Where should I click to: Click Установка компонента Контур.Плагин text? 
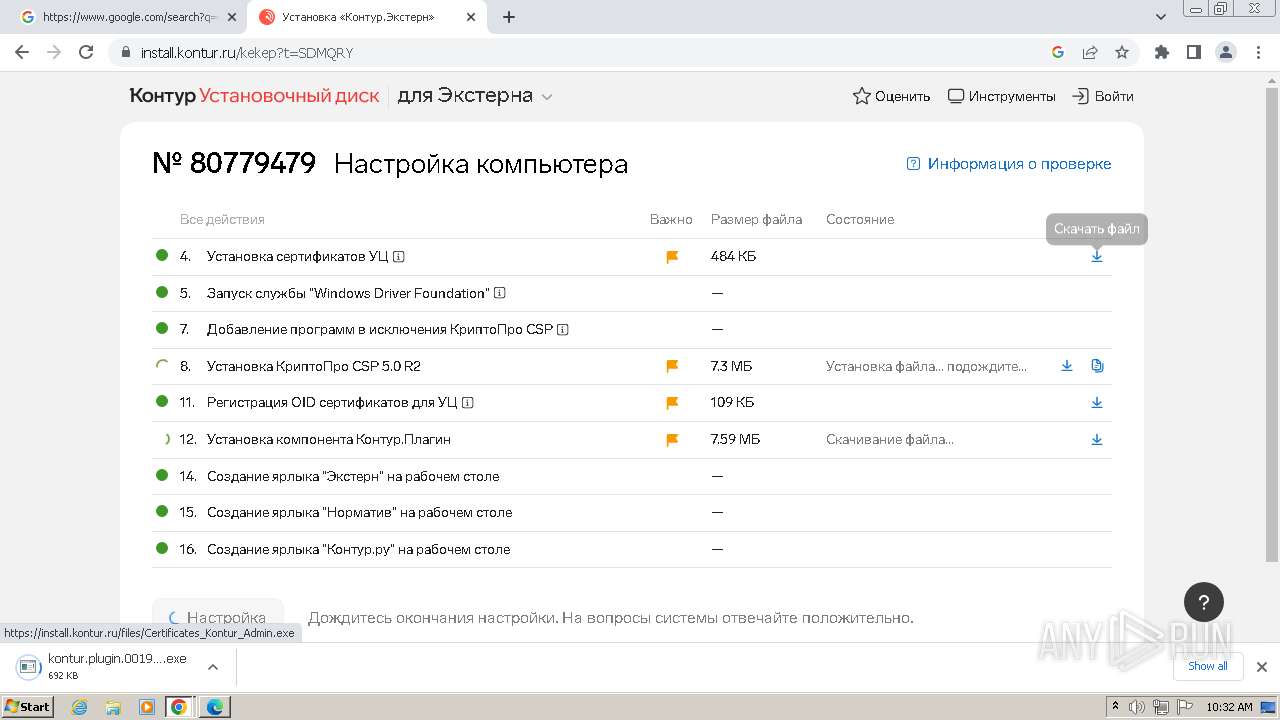coord(329,439)
